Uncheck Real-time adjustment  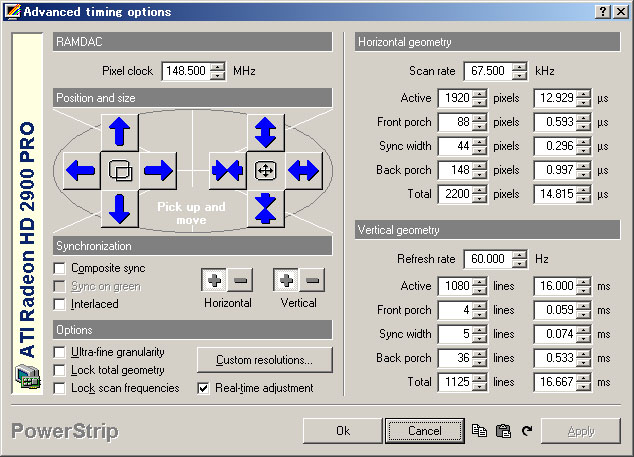[203, 388]
